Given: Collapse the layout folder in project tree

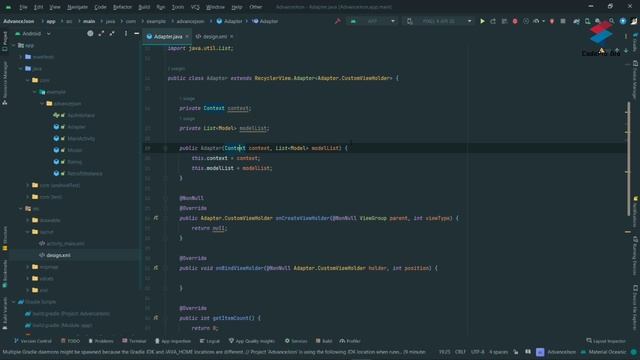Looking at the screenshot, I should (28, 232).
